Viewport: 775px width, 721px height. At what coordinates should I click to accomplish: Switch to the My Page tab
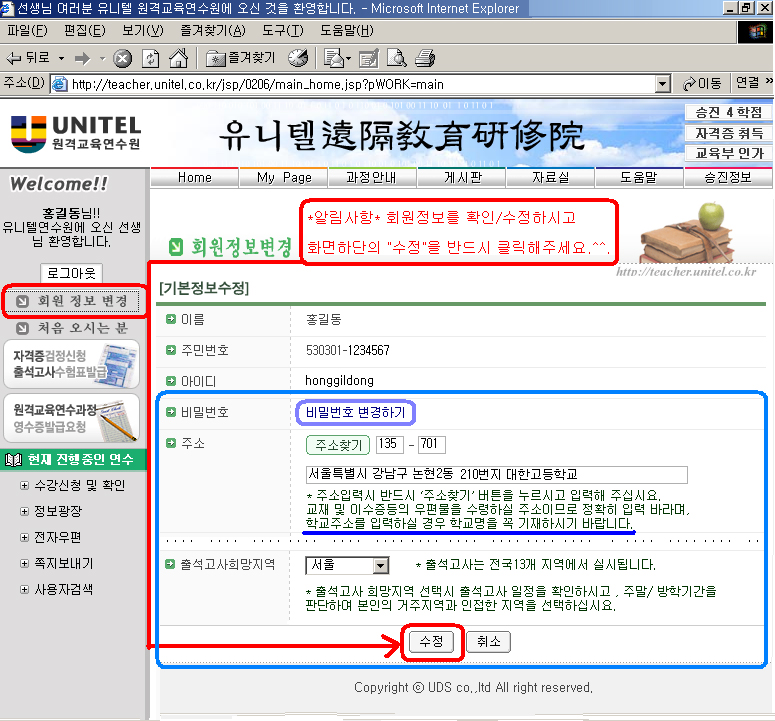tap(284, 178)
